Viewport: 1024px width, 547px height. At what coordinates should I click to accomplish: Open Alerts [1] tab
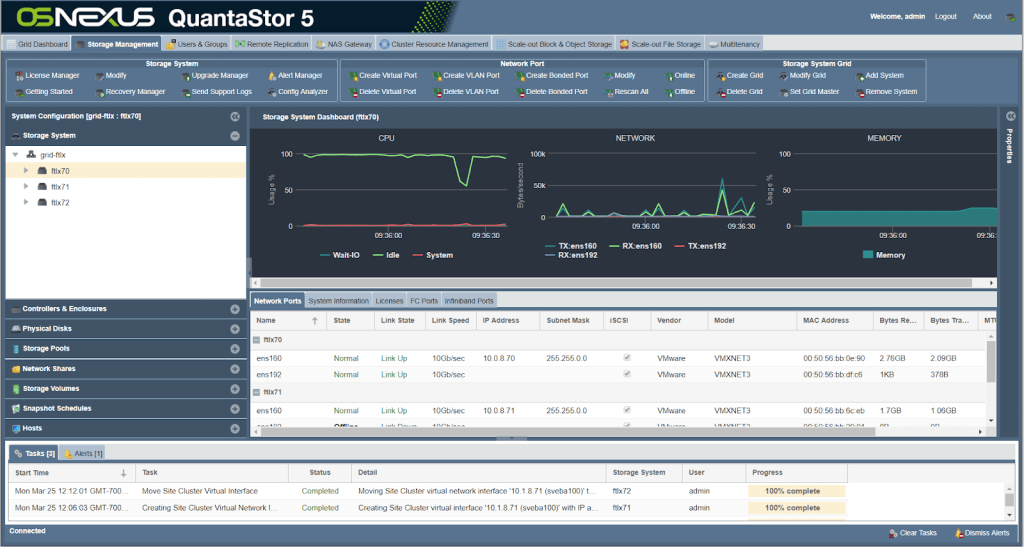click(83, 453)
